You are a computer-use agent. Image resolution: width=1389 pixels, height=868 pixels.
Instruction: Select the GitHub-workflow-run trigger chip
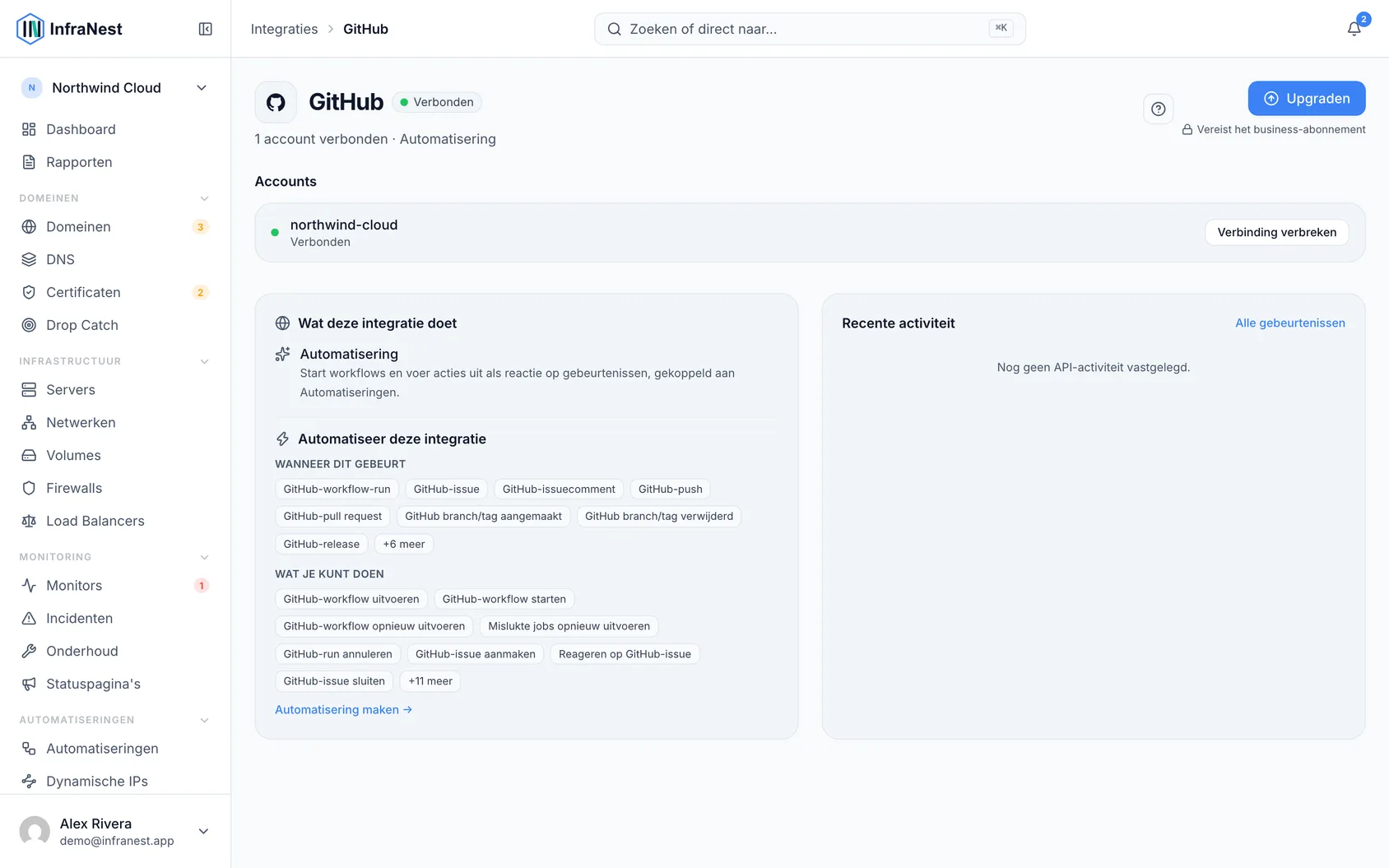337,489
